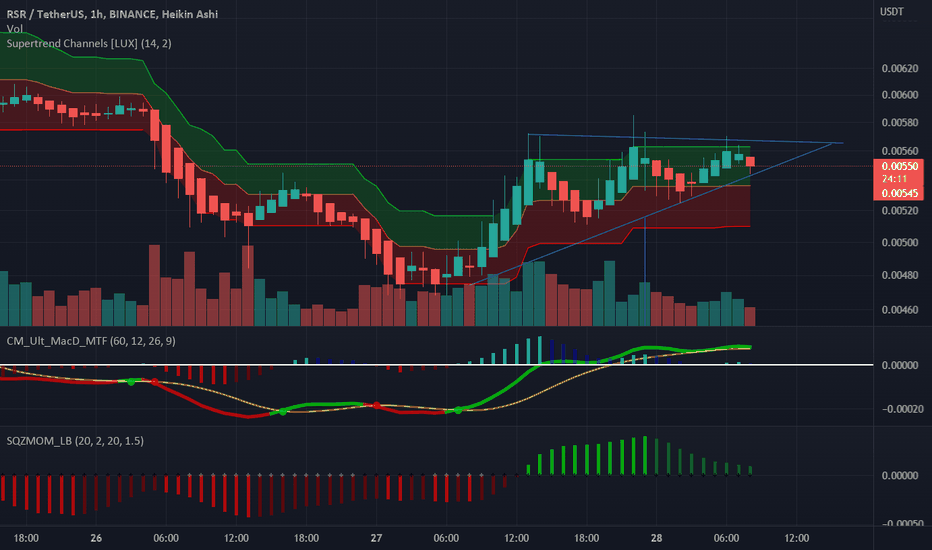Click the 0.00620 price axis label
The width and height of the screenshot is (932, 550).
coord(900,68)
